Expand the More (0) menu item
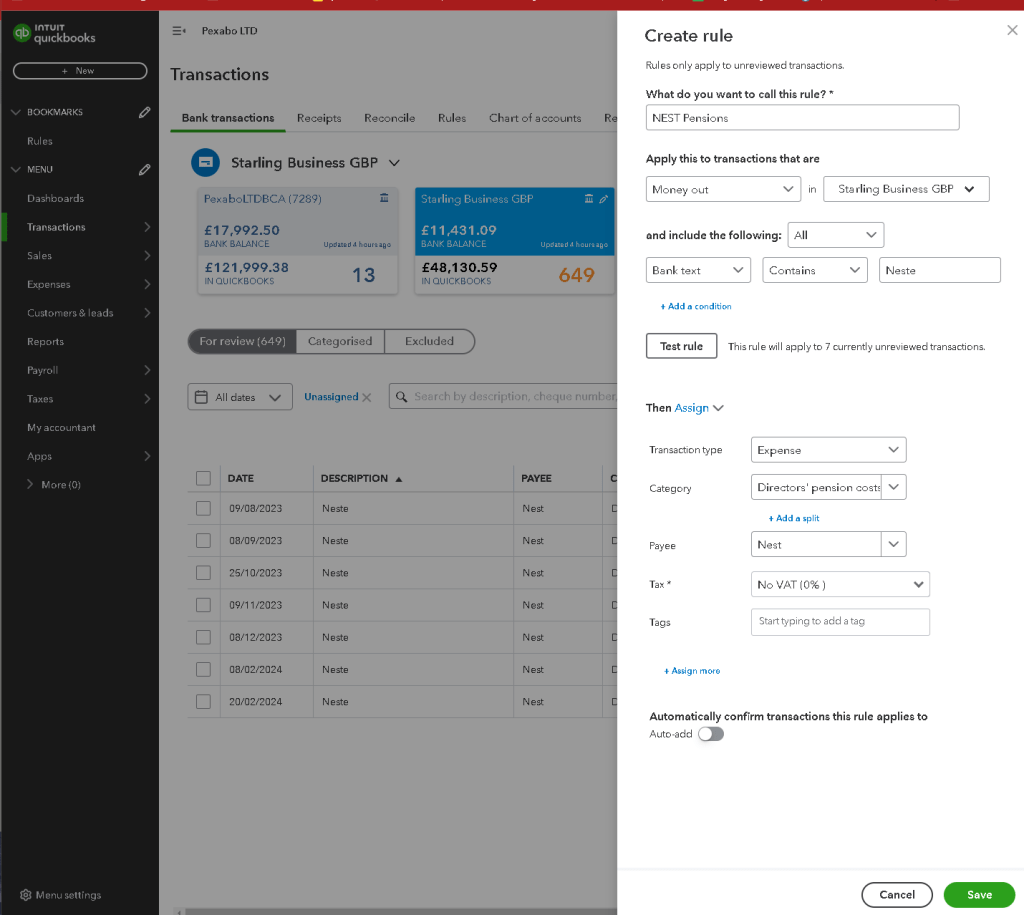Image resolution: width=1024 pixels, height=915 pixels. click(x=54, y=485)
